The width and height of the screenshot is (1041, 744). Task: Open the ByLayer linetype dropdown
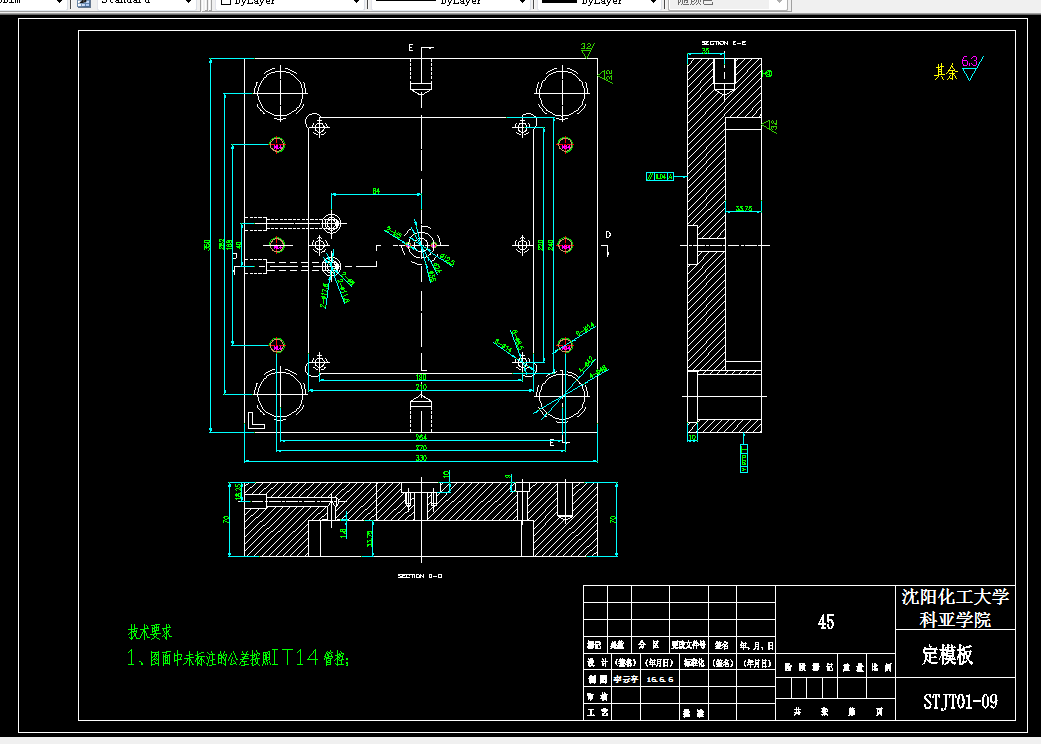click(x=451, y=3)
